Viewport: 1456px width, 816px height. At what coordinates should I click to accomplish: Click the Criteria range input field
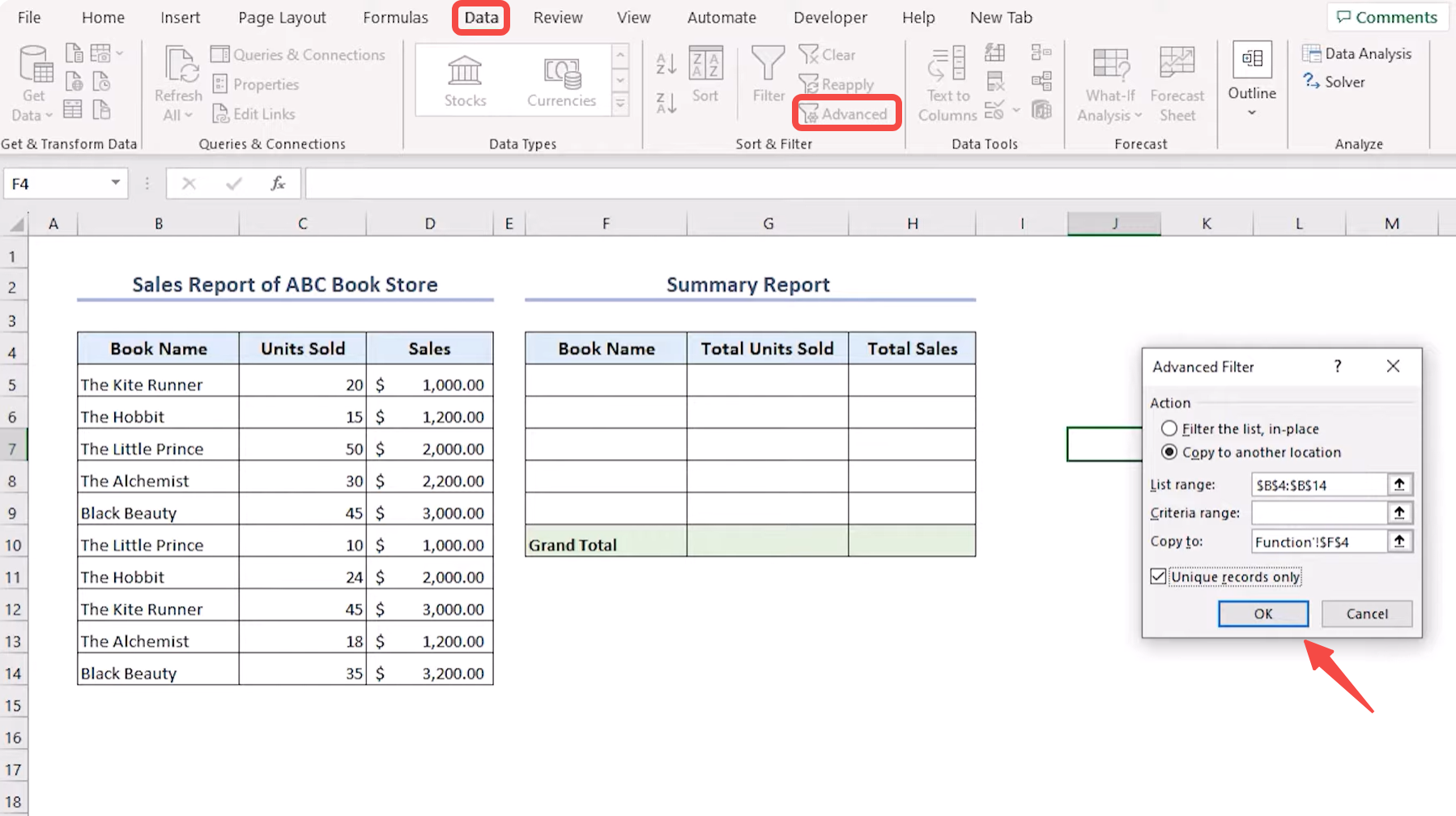pos(1319,512)
